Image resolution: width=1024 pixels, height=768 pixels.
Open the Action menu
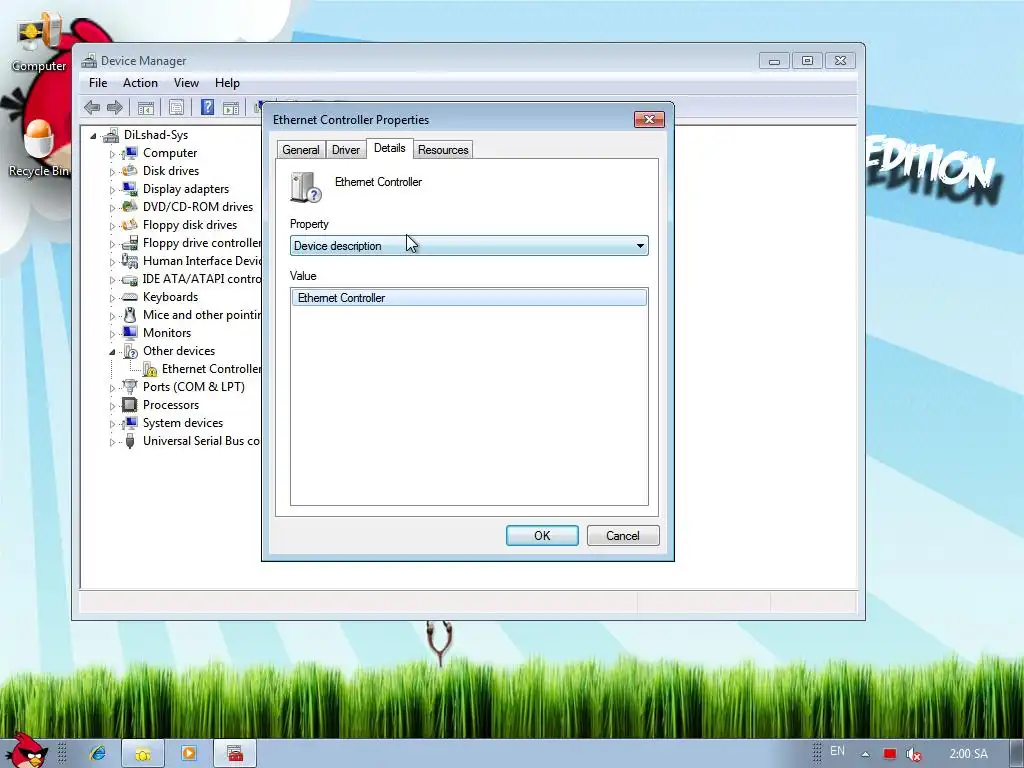[x=140, y=83]
